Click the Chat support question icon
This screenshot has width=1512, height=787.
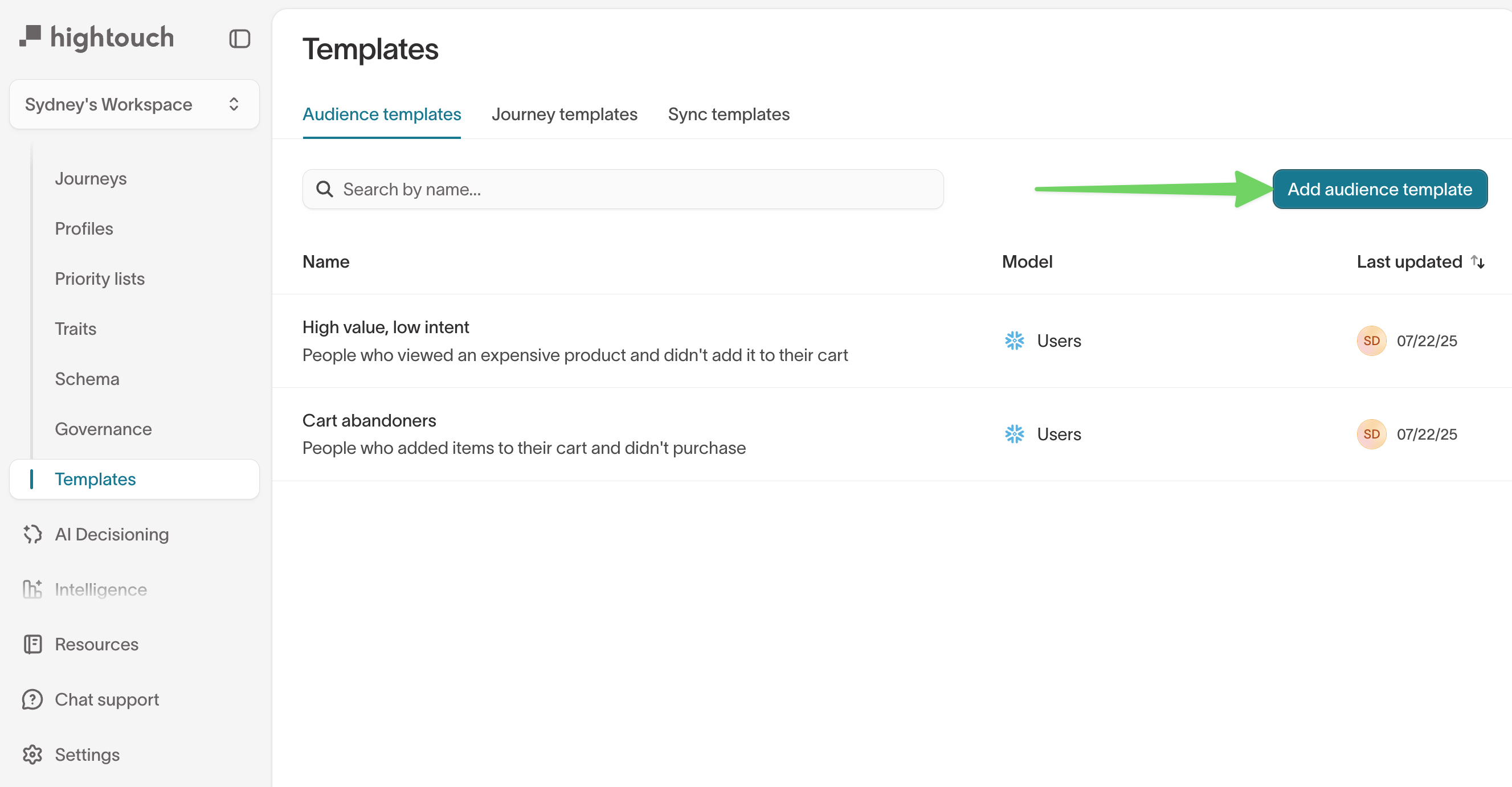coord(33,699)
